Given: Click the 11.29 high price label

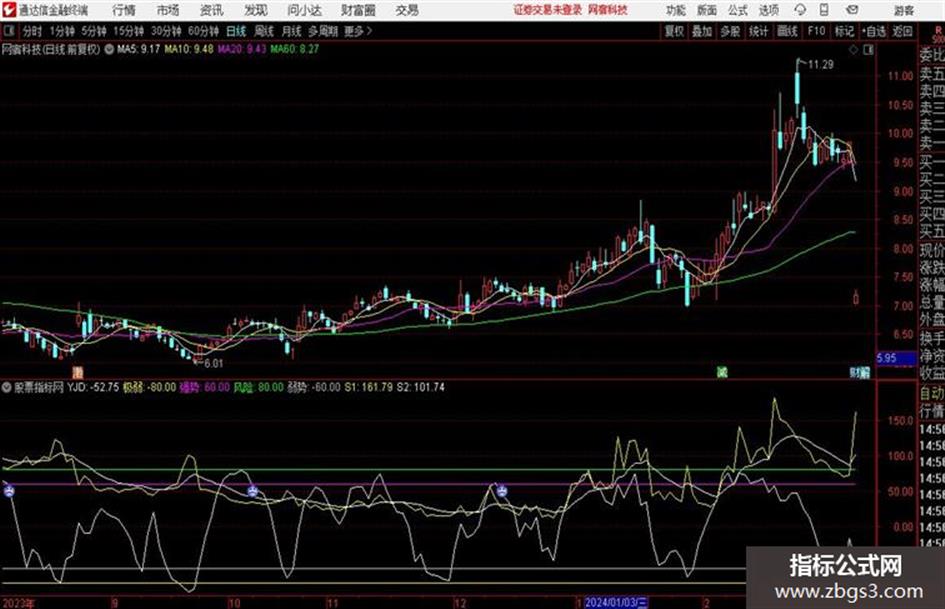Looking at the screenshot, I should click(x=821, y=65).
